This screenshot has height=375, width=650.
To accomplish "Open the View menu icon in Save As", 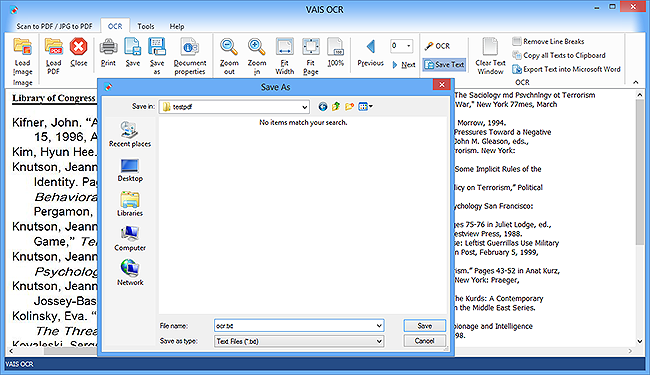I will coord(365,106).
